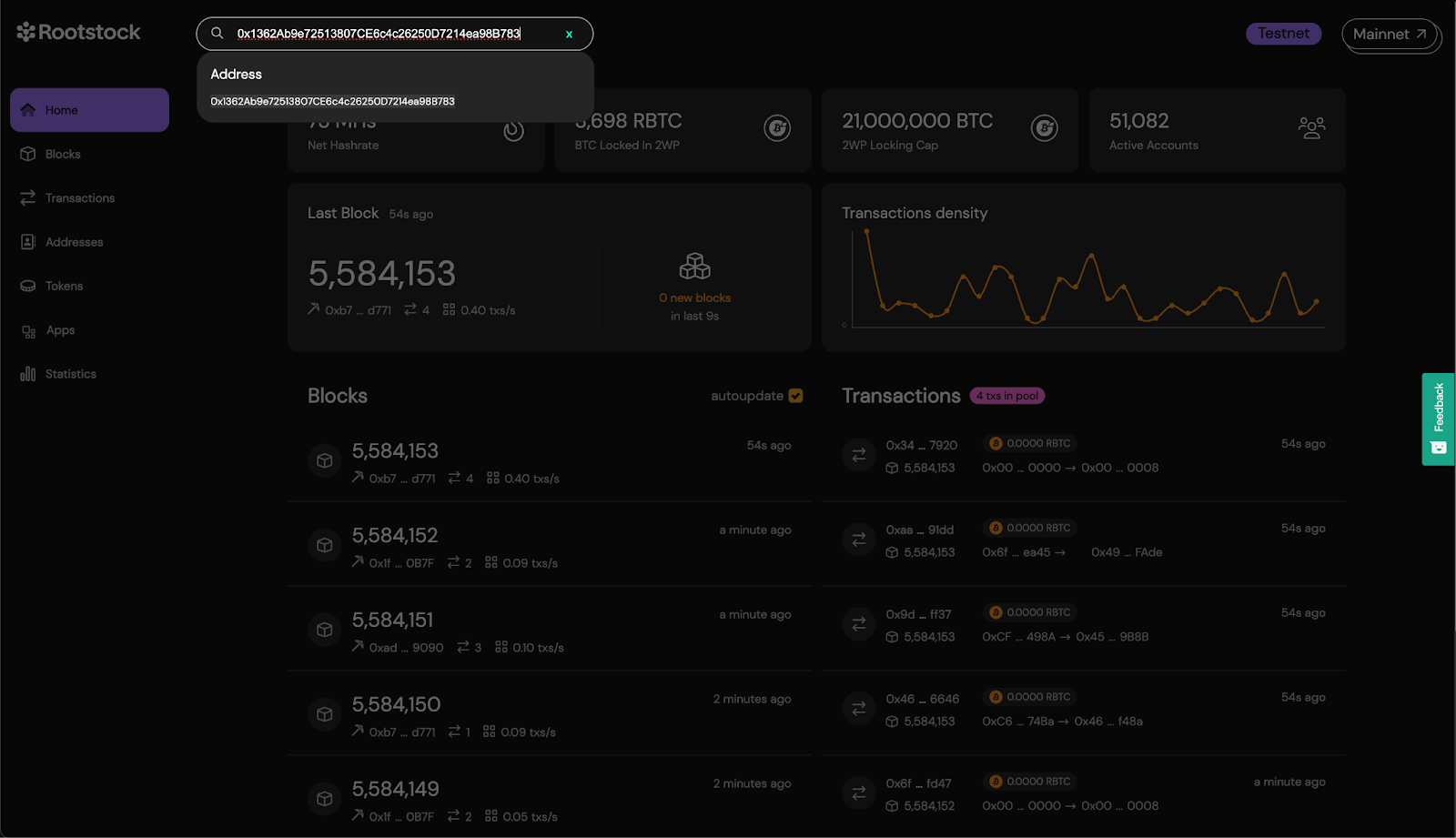Viewport: 1456px width, 838px height.
Task: Click the Testnet network toggle button
Action: click(x=1283, y=33)
